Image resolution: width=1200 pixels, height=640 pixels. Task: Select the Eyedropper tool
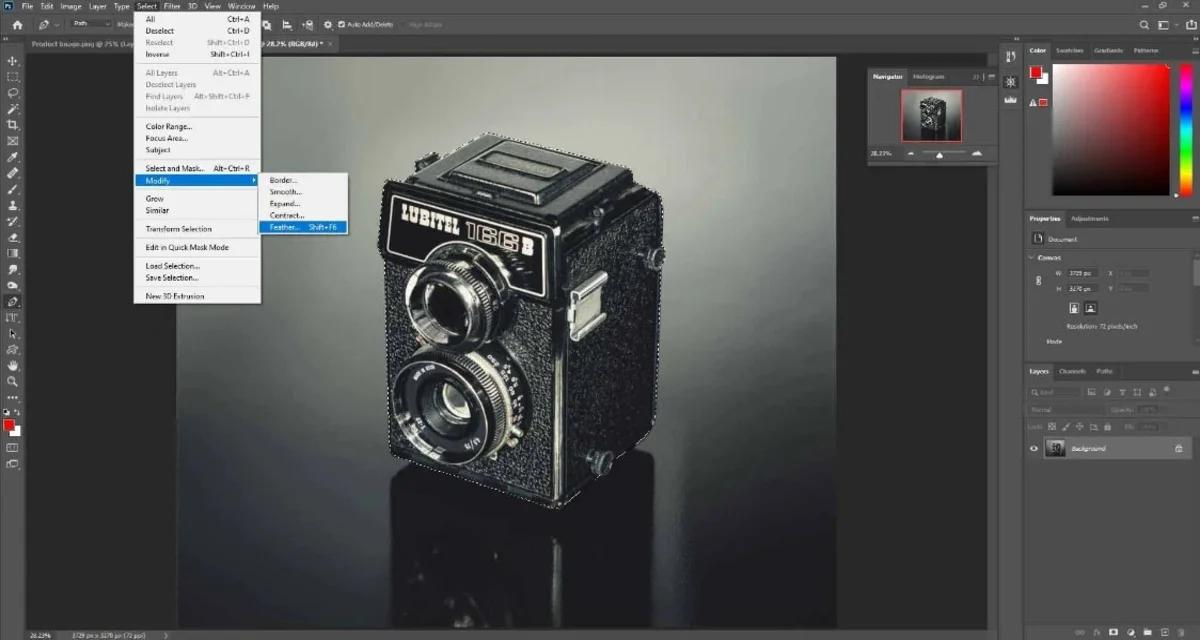pyautogui.click(x=13, y=157)
